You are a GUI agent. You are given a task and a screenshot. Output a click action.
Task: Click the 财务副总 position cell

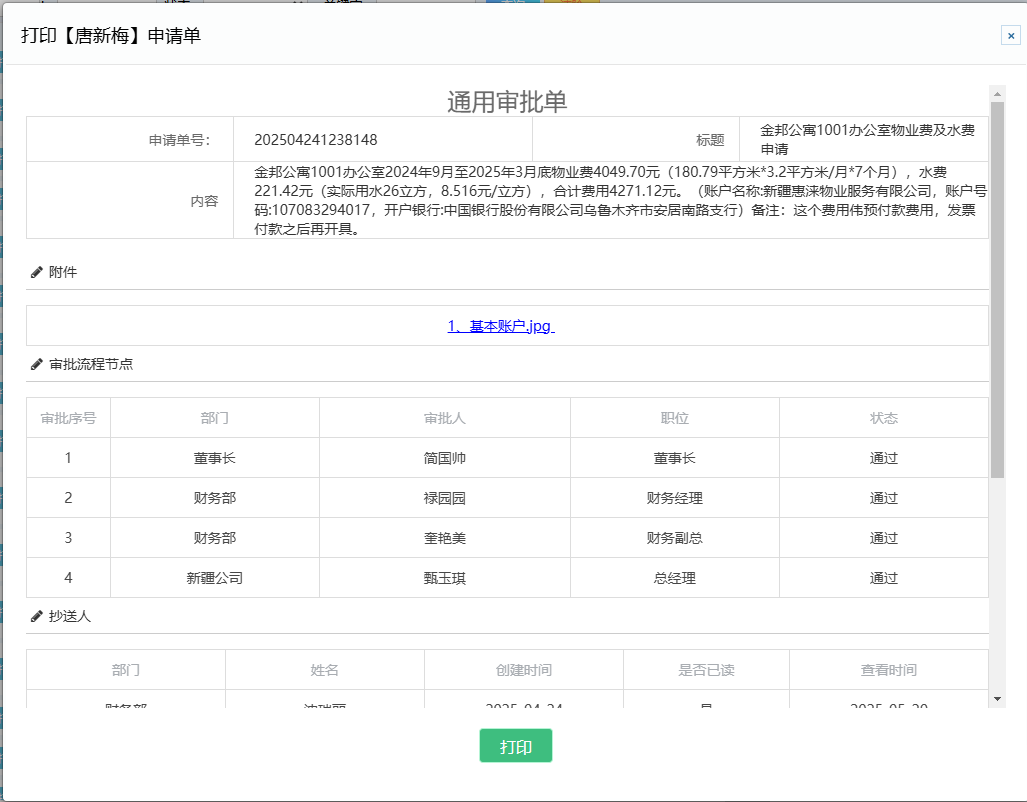pyautogui.click(x=674, y=538)
